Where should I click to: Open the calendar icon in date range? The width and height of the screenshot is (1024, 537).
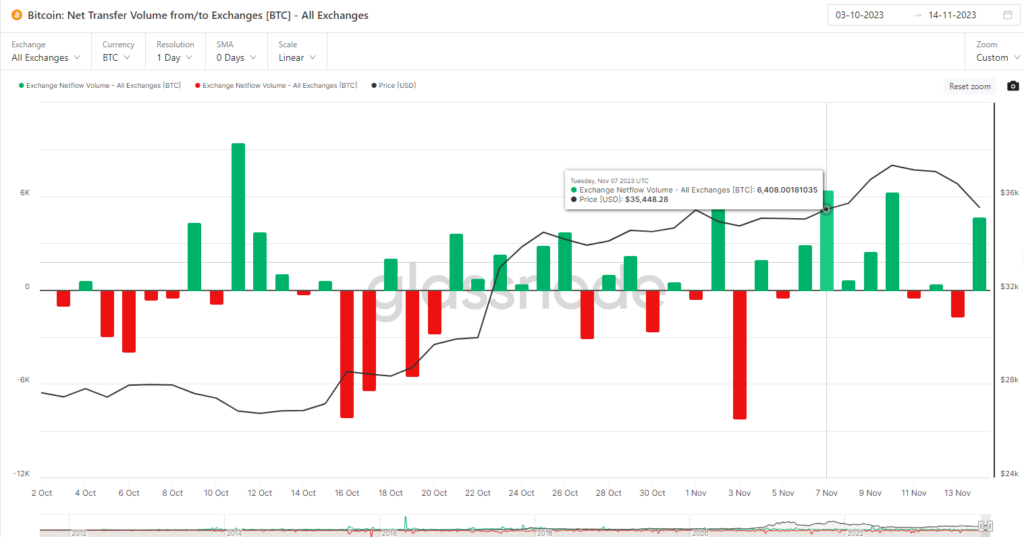click(1008, 15)
